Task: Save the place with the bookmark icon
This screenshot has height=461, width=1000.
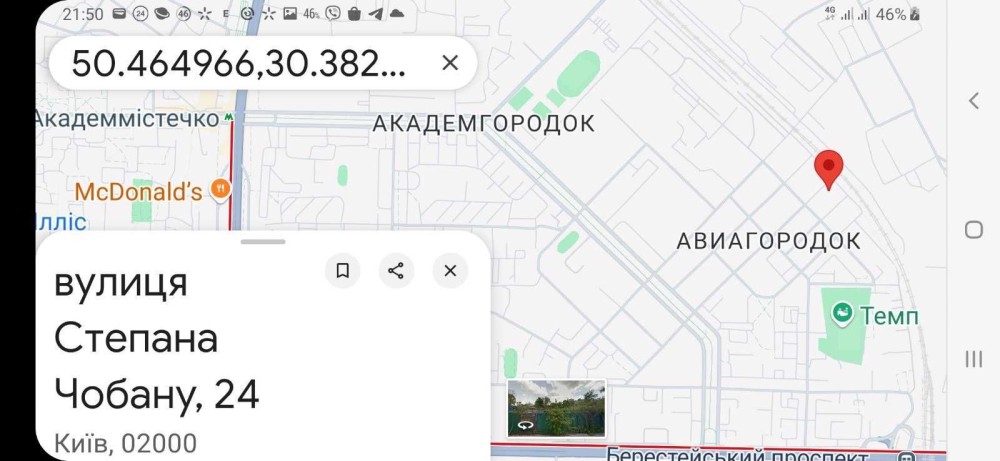Action: coord(342,270)
